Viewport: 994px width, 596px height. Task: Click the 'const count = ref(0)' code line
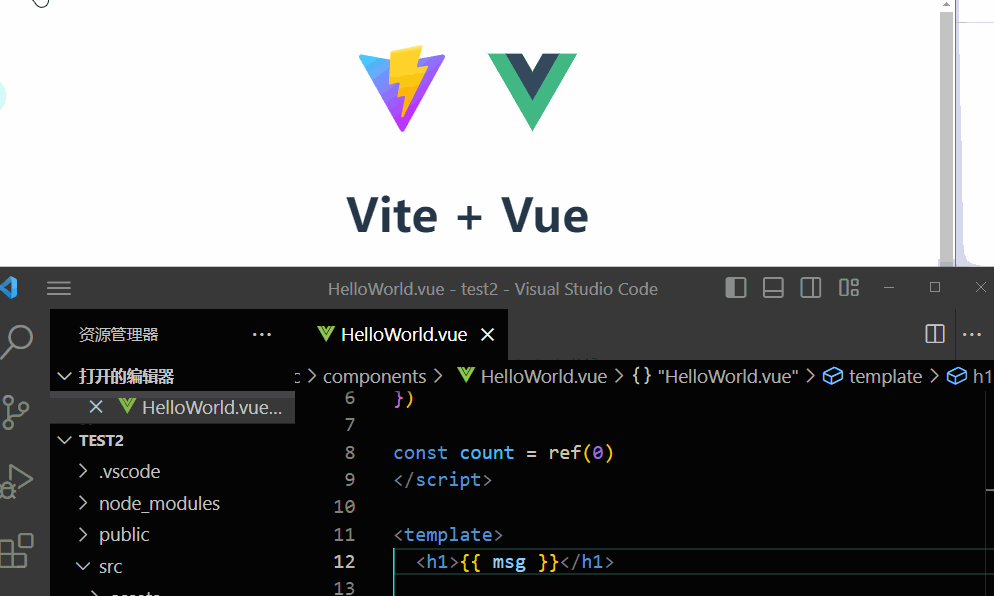click(503, 453)
